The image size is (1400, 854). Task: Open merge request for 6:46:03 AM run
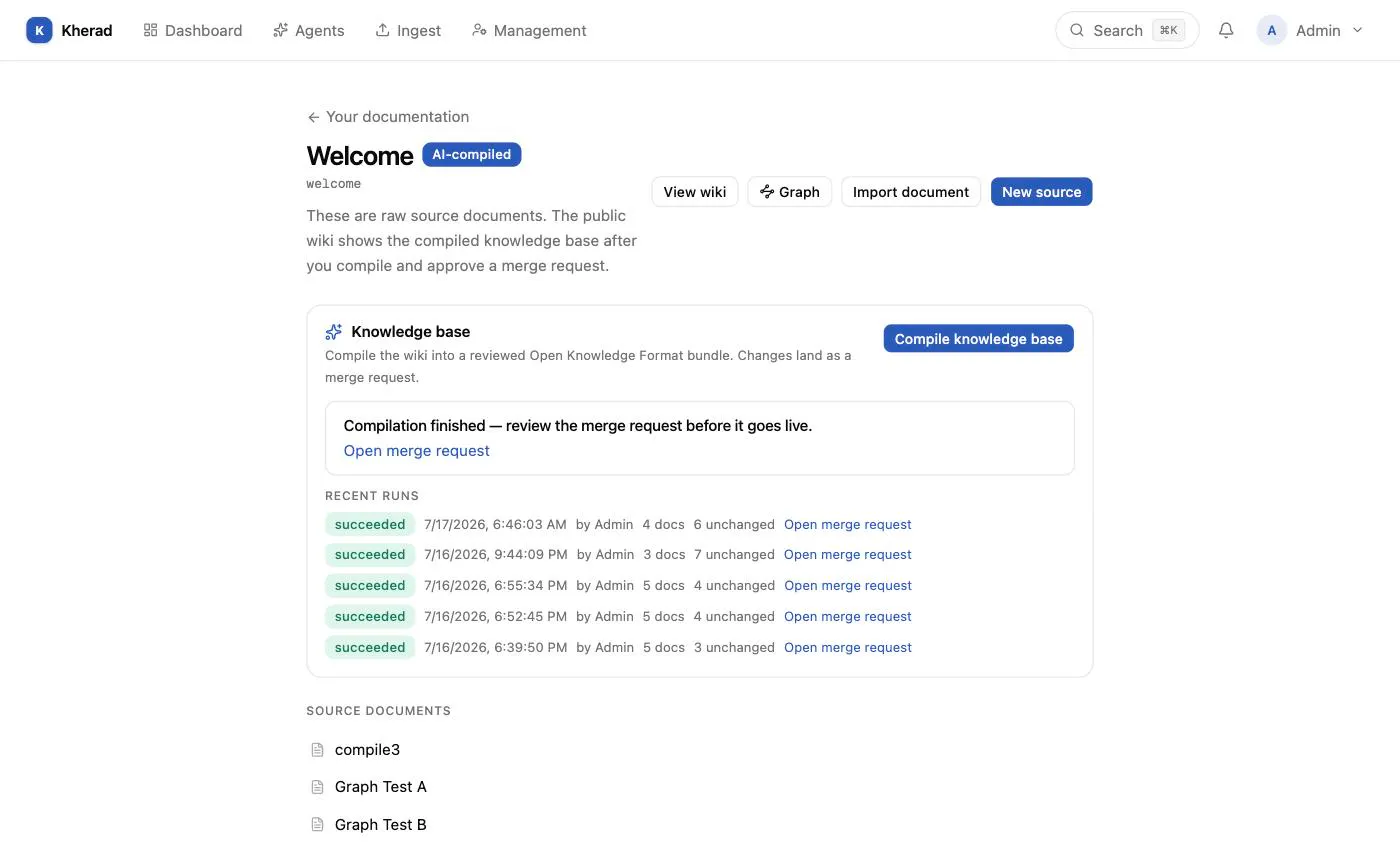click(x=847, y=525)
